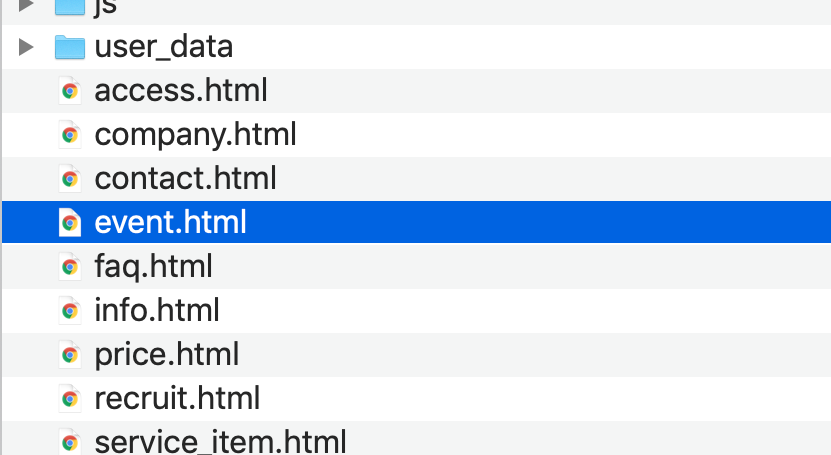Expand the js folder disclosure triangle
The image size is (831, 455).
(x=26, y=5)
